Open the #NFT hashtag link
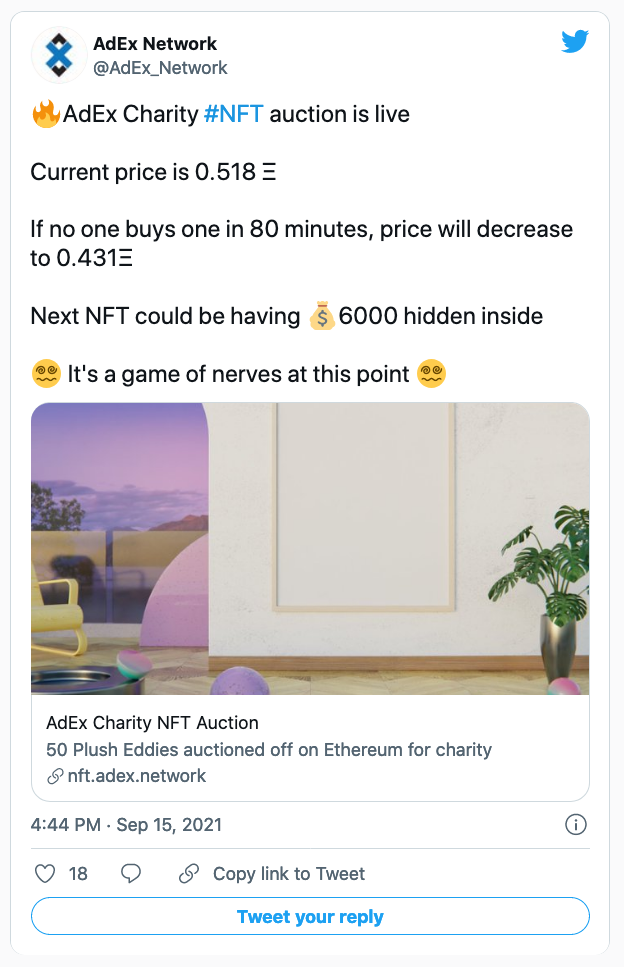 pos(233,114)
